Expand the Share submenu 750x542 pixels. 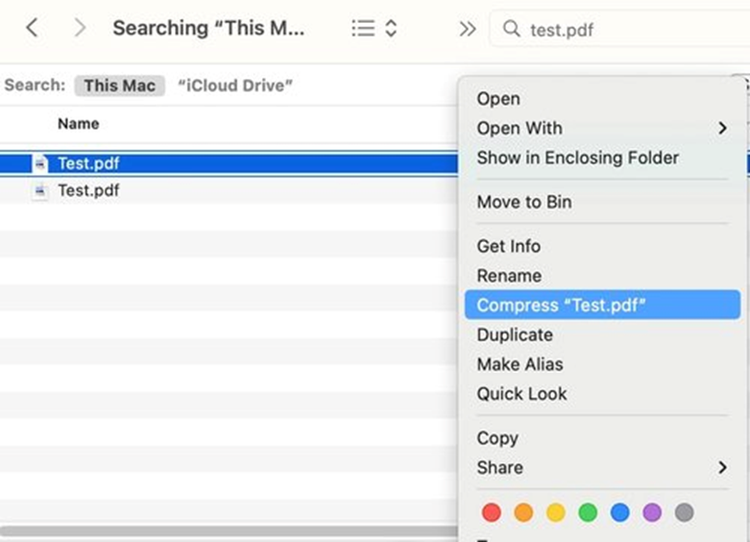[x=722, y=467]
